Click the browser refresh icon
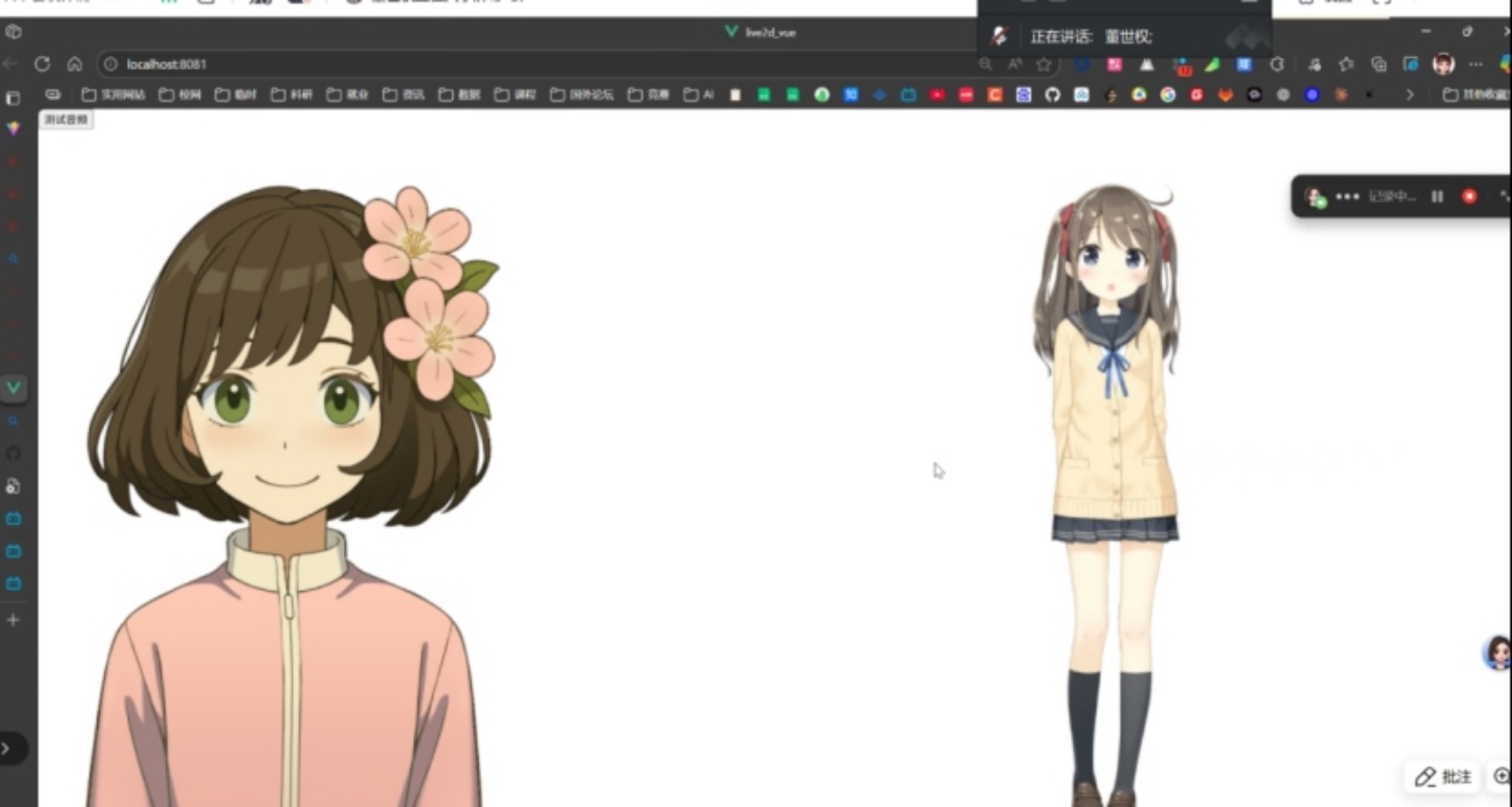Screen dimensions: 1512x807 click(x=42, y=64)
